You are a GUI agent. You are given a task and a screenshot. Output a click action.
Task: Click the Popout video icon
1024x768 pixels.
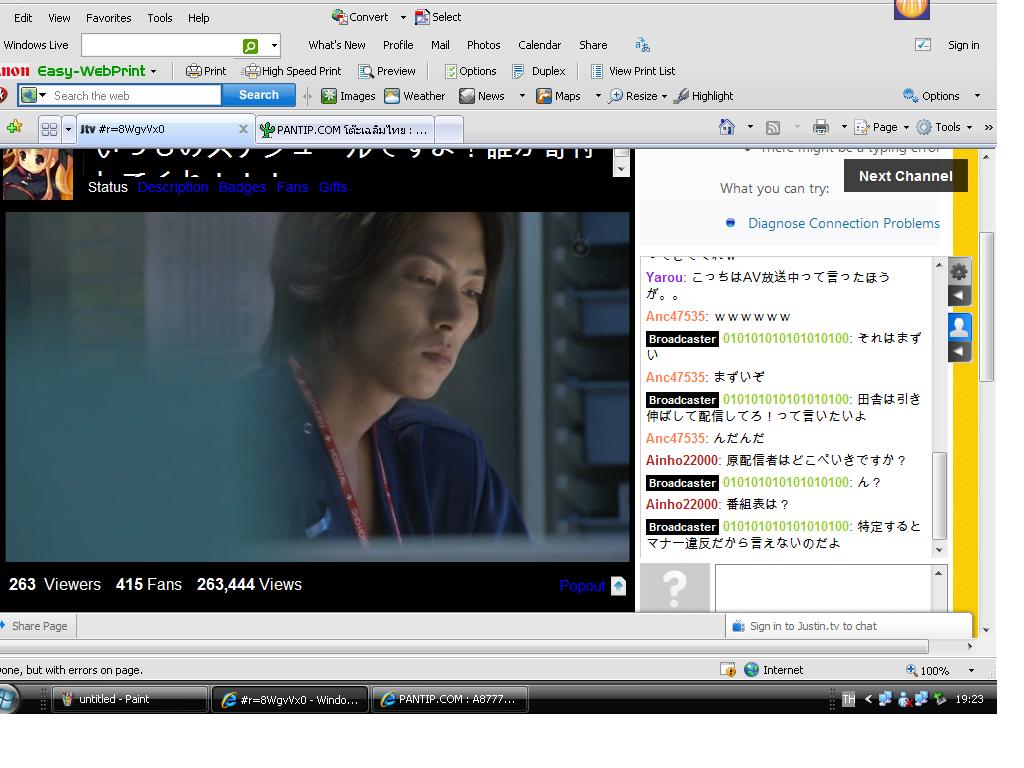click(x=618, y=586)
